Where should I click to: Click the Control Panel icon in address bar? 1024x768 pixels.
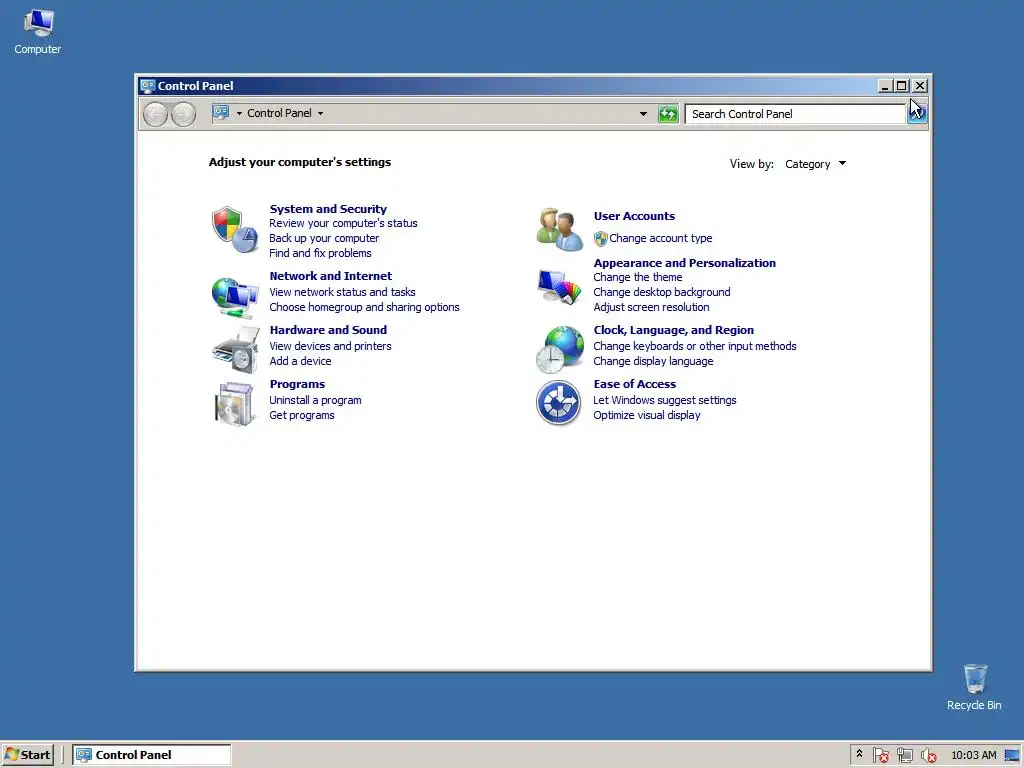[221, 113]
